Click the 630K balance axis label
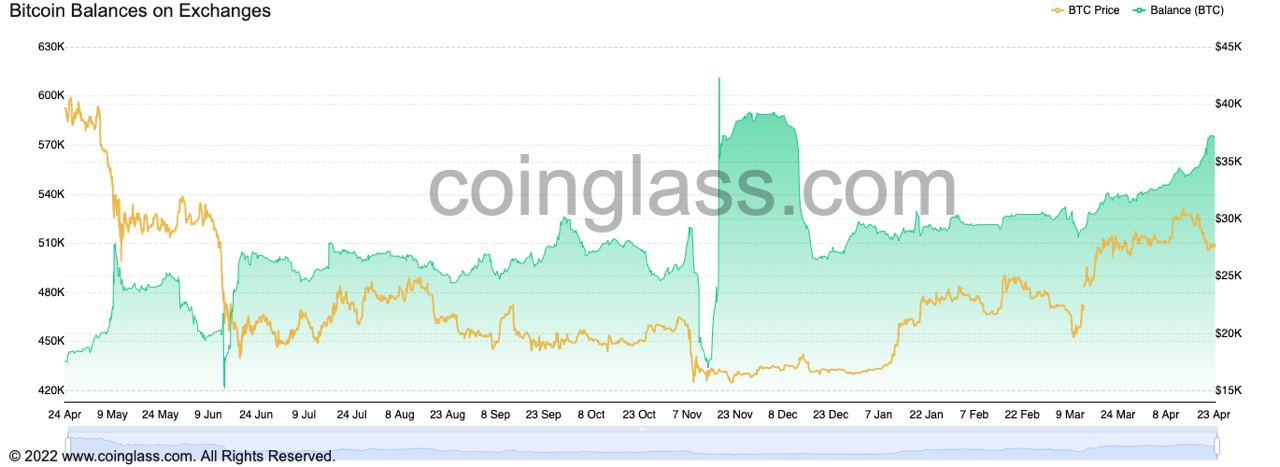Viewport: 1280px width, 467px height. (51, 47)
